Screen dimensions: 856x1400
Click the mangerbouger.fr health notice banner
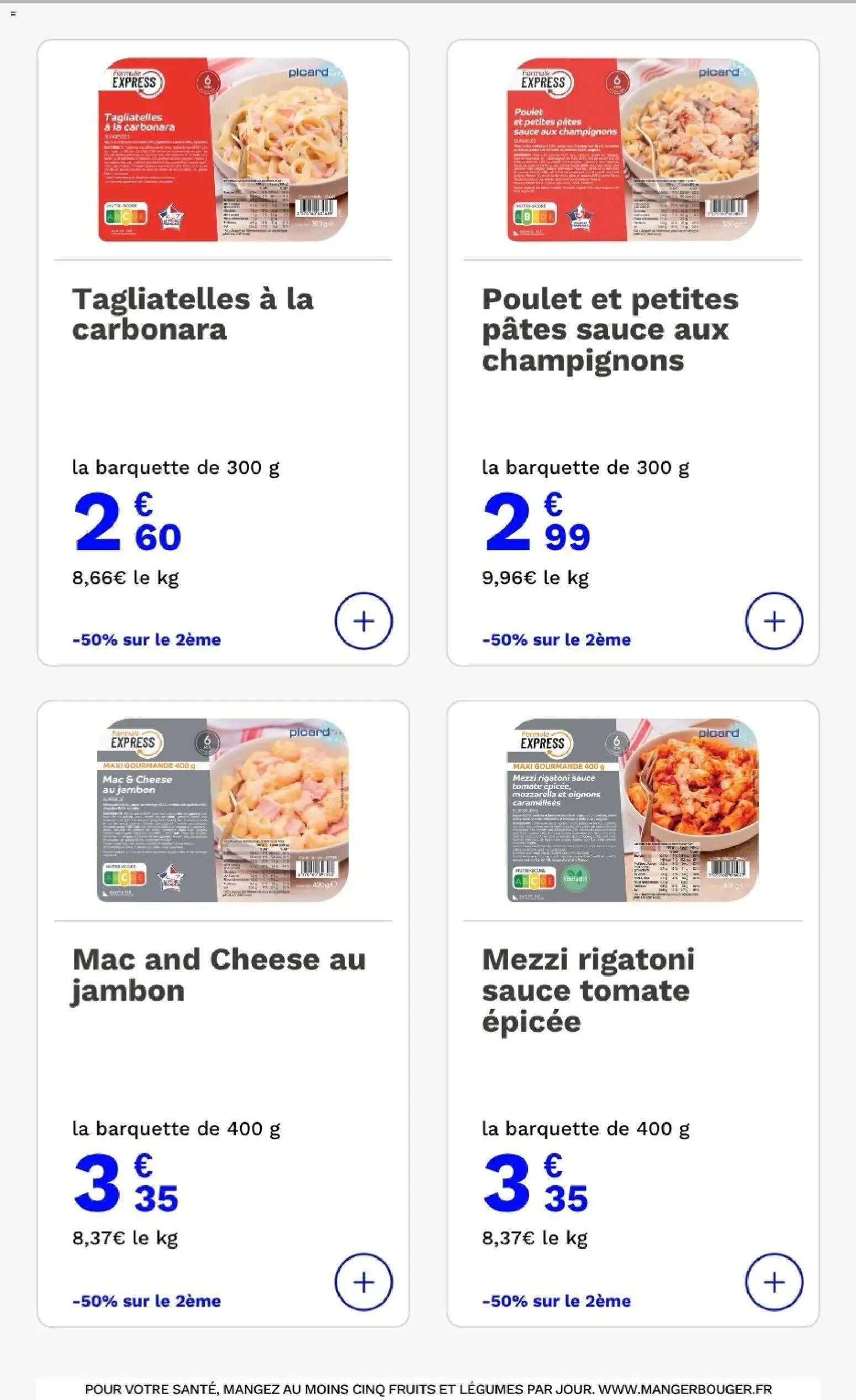429,1388
